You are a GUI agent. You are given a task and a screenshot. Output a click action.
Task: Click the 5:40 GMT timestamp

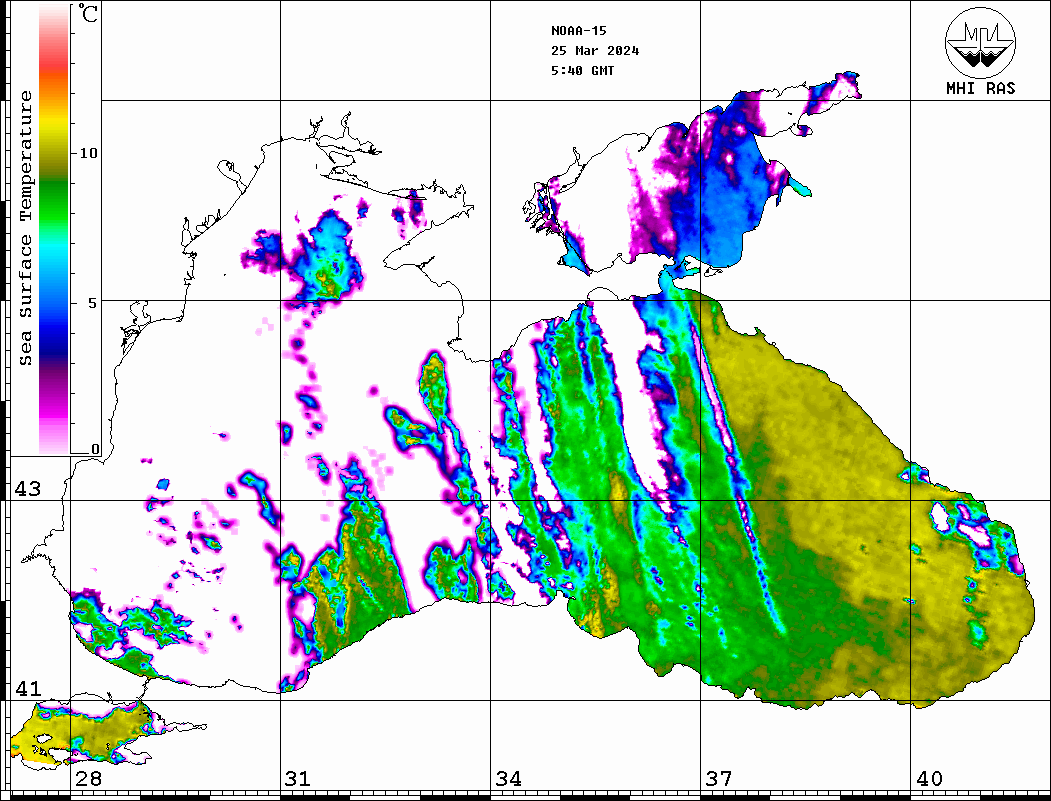click(x=583, y=71)
